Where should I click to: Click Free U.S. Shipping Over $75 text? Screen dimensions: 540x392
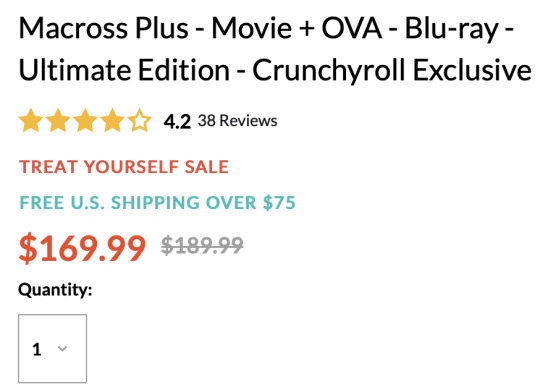[x=157, y=202]
